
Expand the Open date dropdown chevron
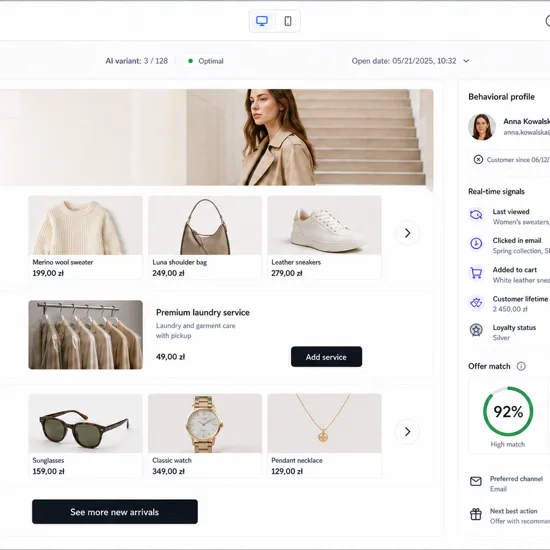coord(466,61)
